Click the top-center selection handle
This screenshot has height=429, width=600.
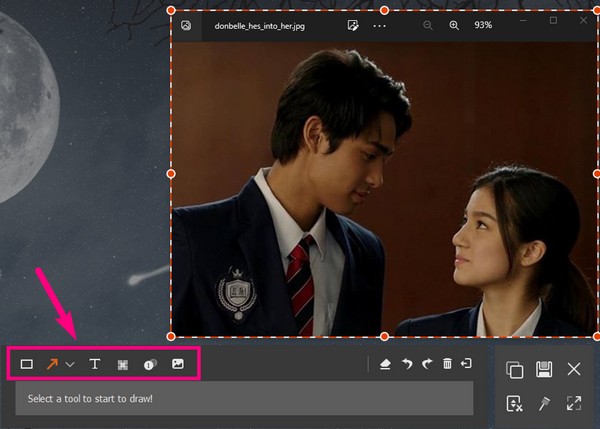pyautogui.click(x=384, y=10)
